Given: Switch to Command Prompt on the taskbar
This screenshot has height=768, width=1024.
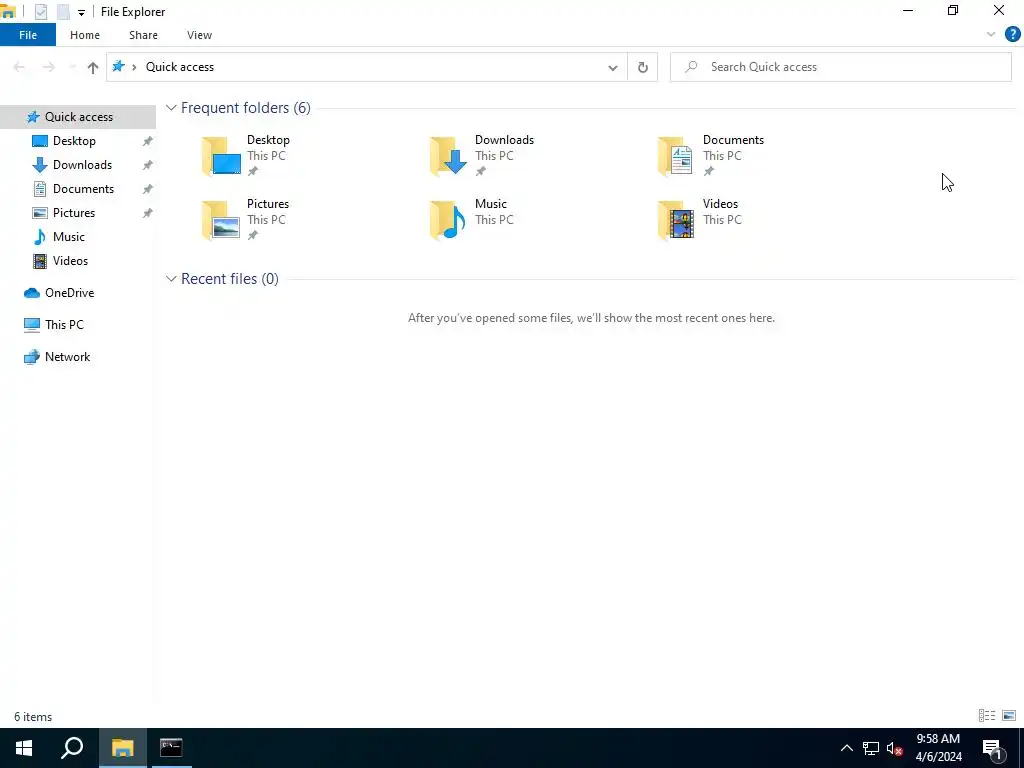Looking at the screenshot, I should pyautogui.click(x=172, y=748).
